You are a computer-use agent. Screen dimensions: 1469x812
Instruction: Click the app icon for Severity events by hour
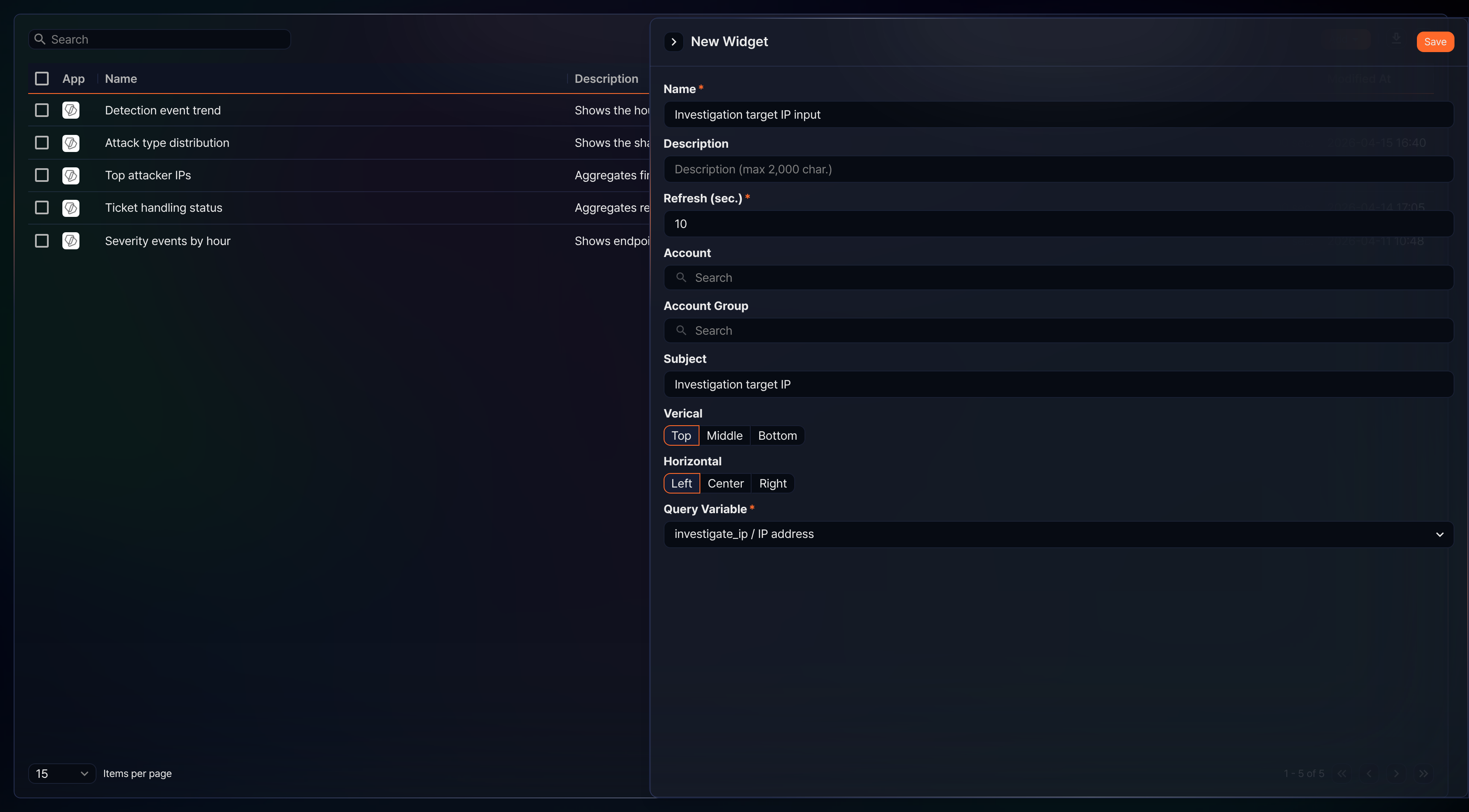pyautogui.click(x=71, y=241)
